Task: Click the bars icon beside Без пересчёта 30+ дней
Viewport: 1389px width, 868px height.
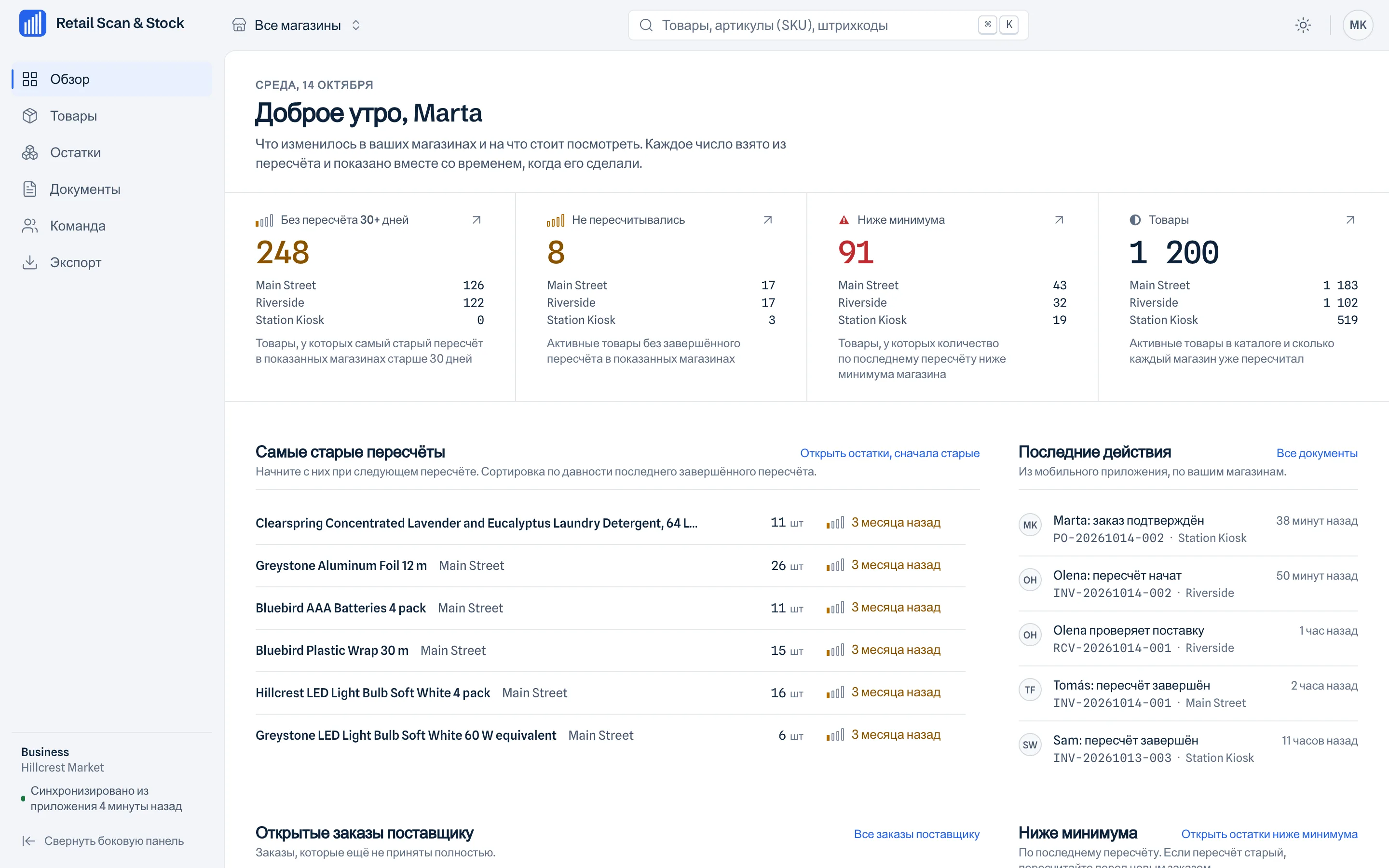Action: tap(264, 220)
